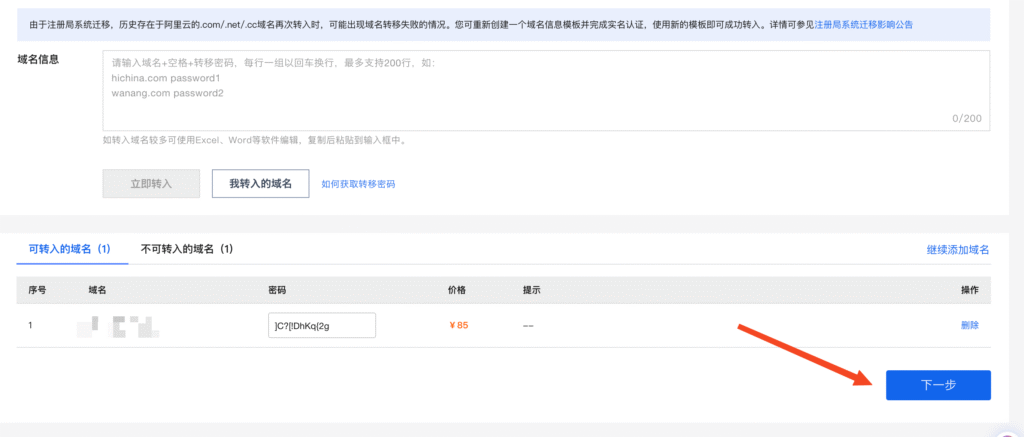Click the 密码 column header

tap(278, 290)
